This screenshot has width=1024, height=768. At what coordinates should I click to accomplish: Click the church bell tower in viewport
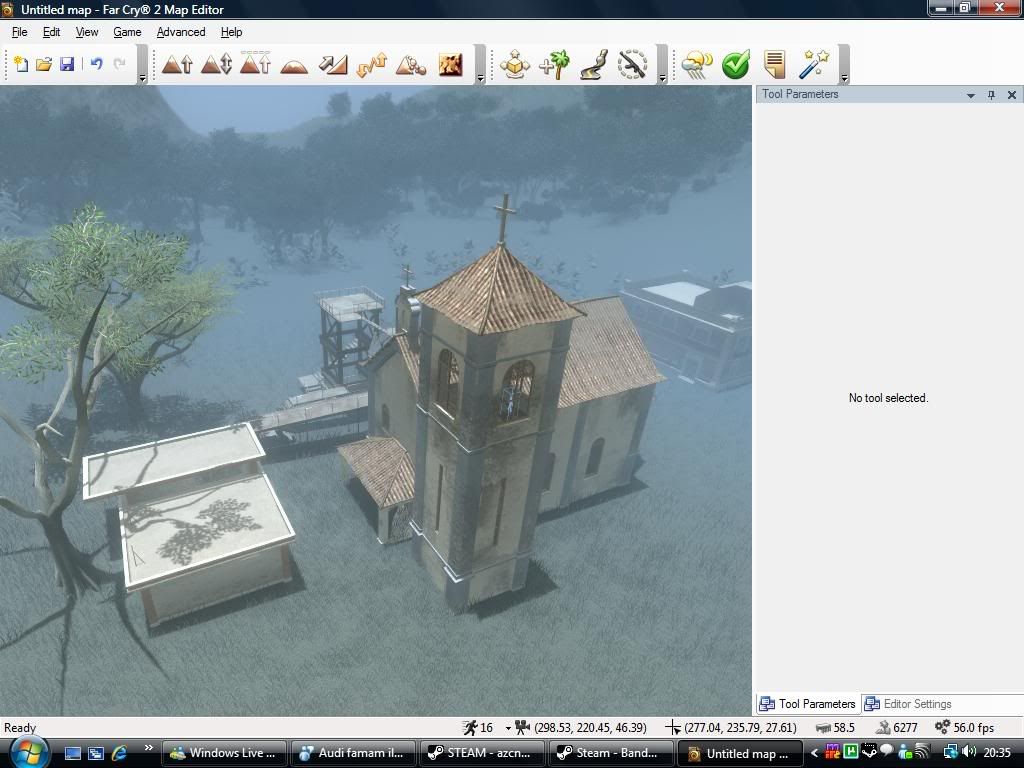[x=491, y=418]
